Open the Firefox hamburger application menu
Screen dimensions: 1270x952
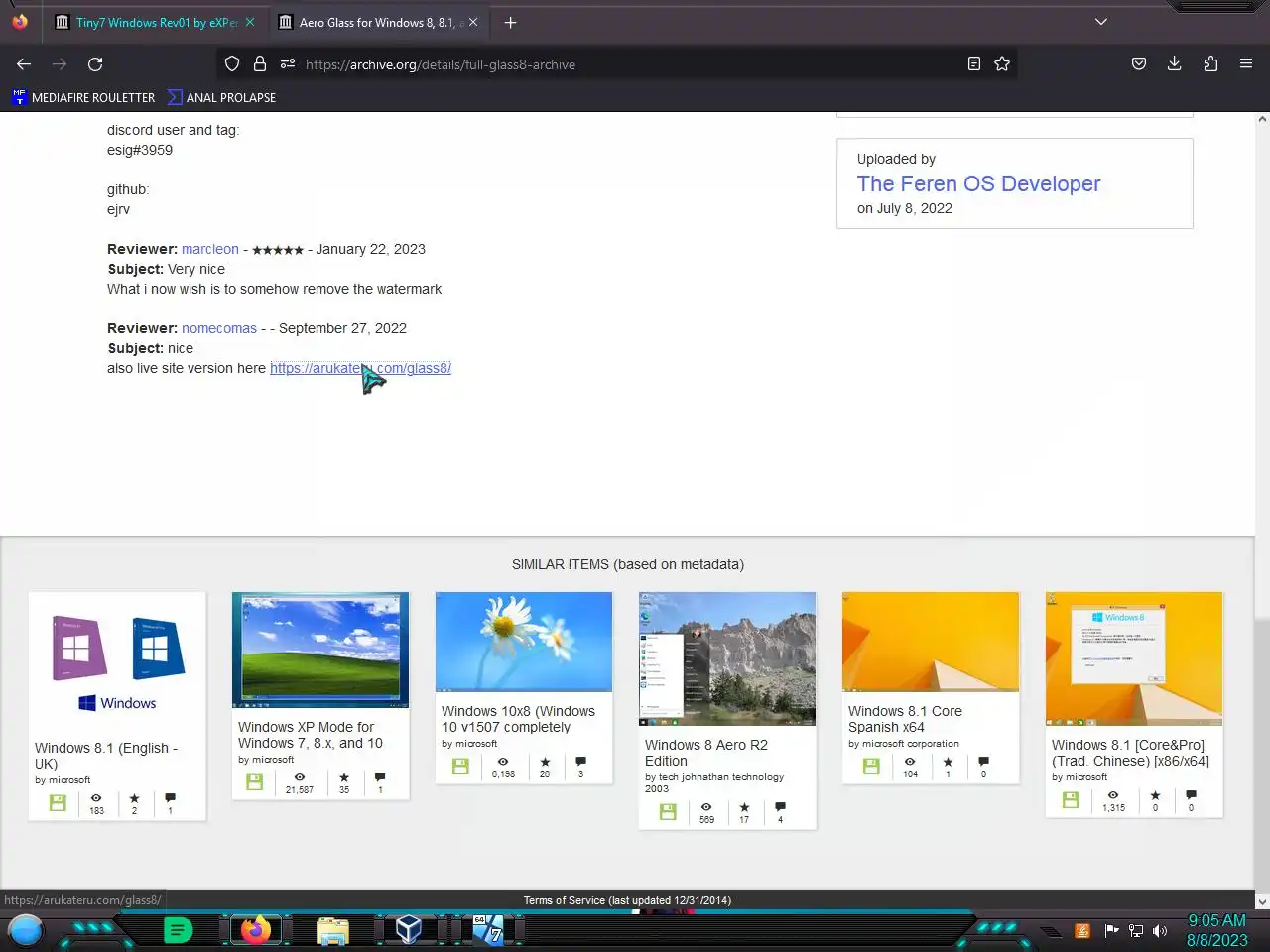[x=1246, y=64]
